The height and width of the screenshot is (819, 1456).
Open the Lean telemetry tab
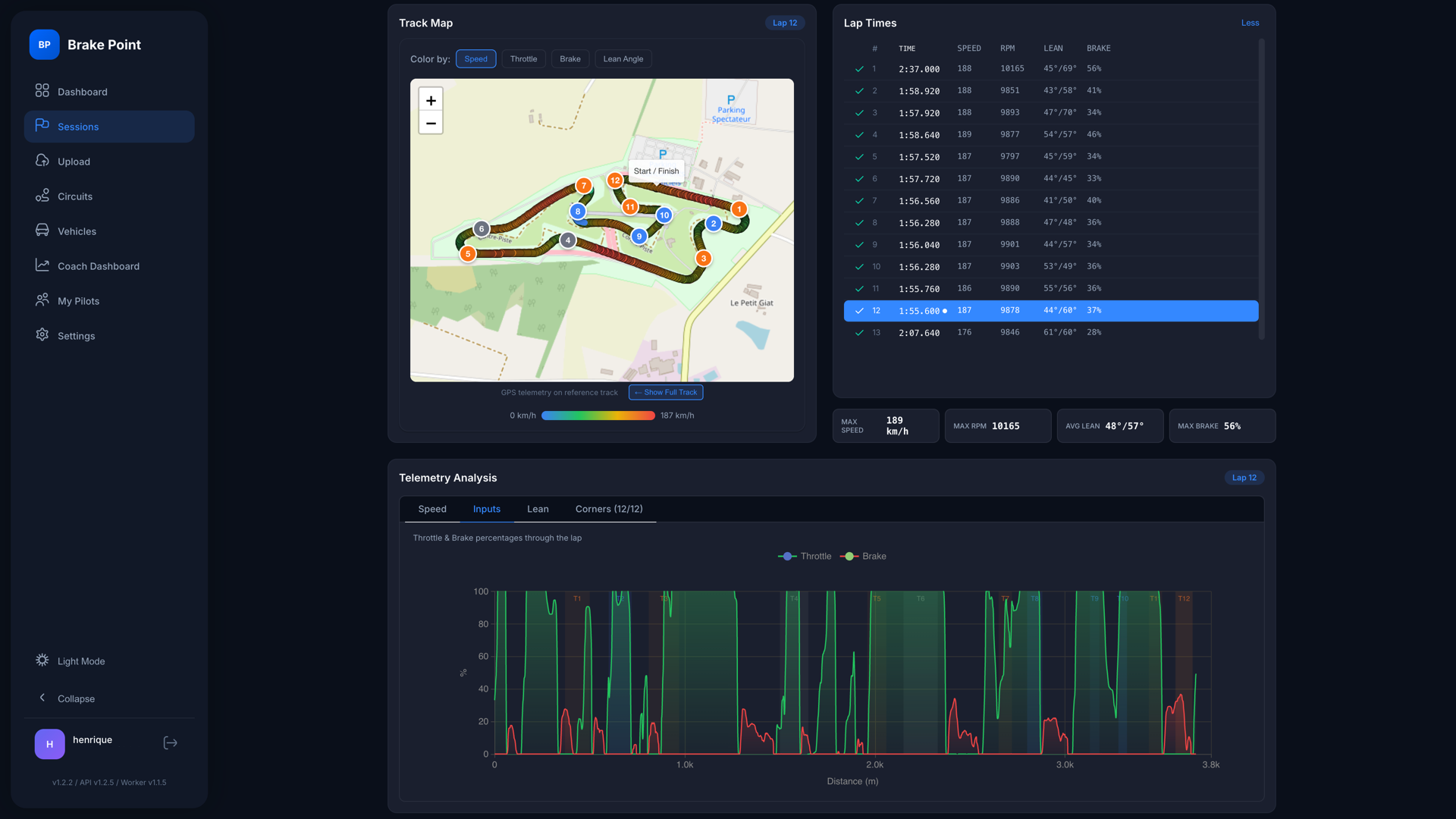[538, 509]
